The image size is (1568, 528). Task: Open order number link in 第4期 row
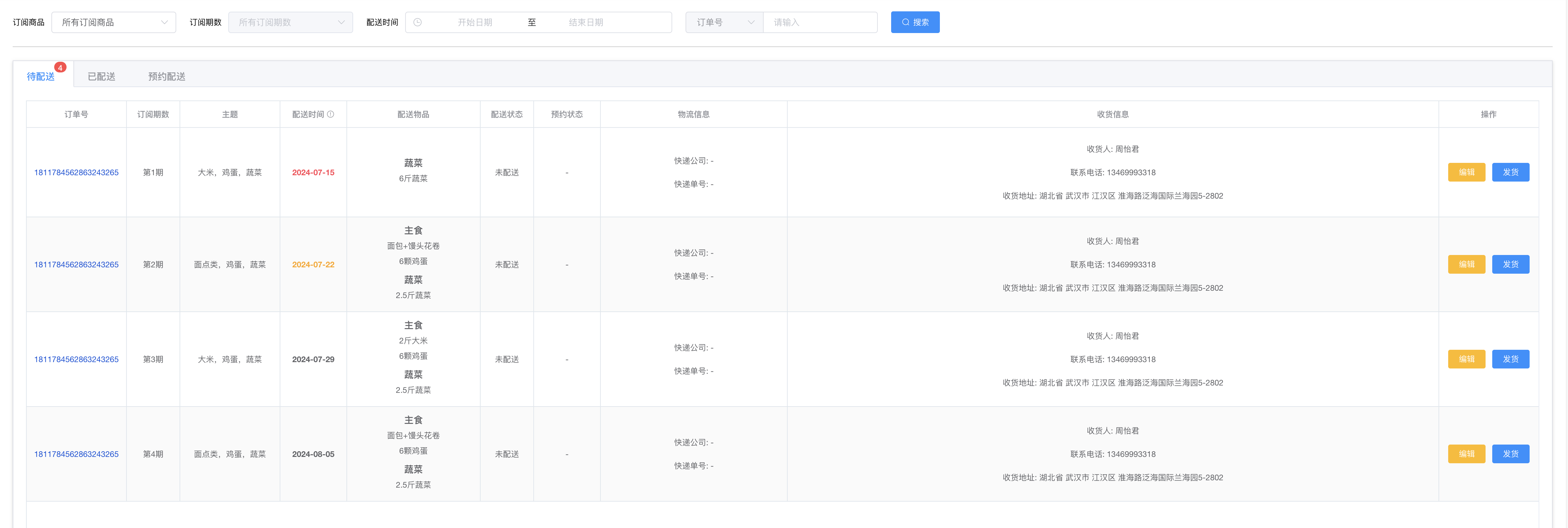tap(76, 454)
